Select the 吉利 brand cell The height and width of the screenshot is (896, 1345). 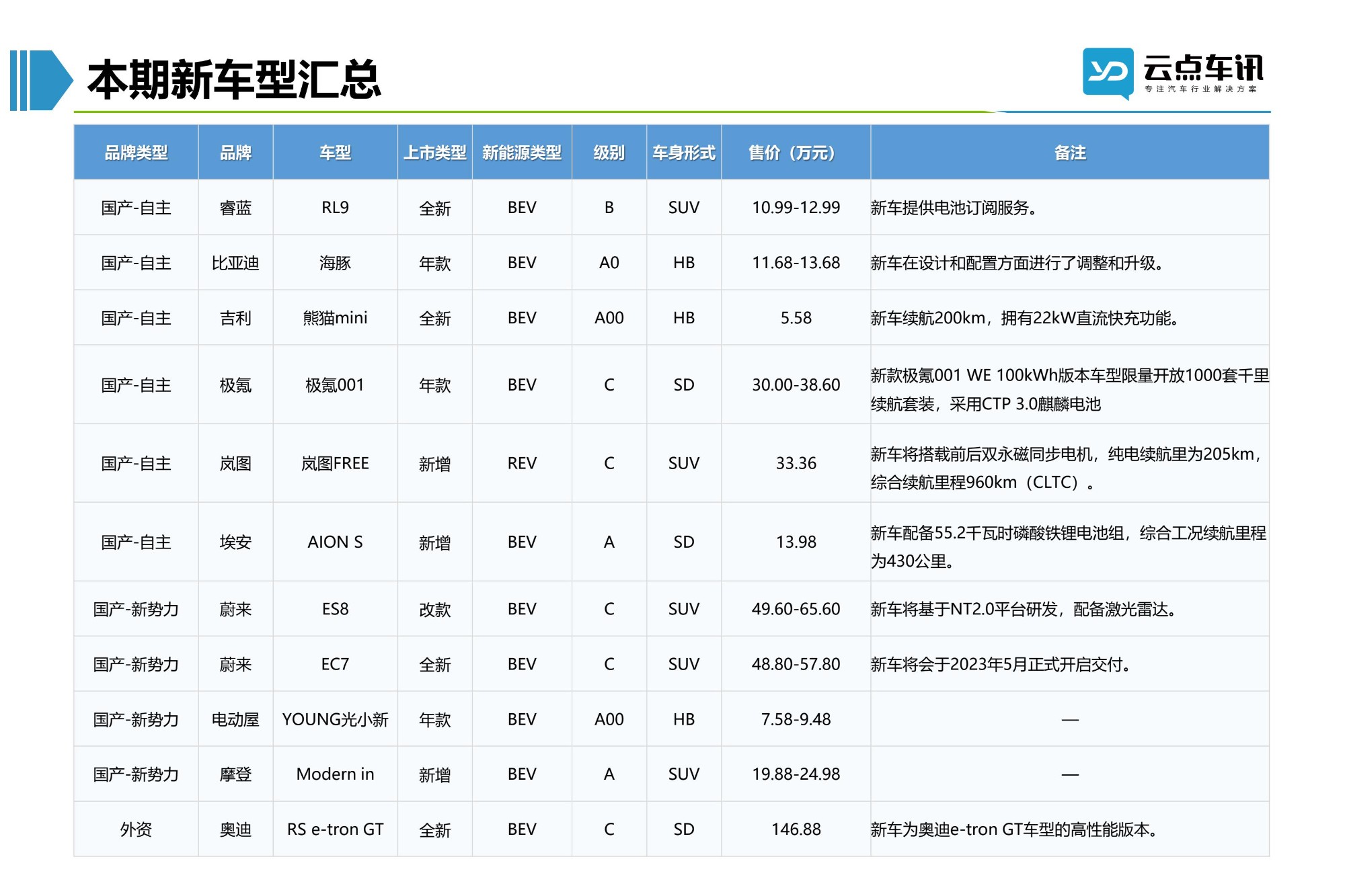click(x=235, y=318)
